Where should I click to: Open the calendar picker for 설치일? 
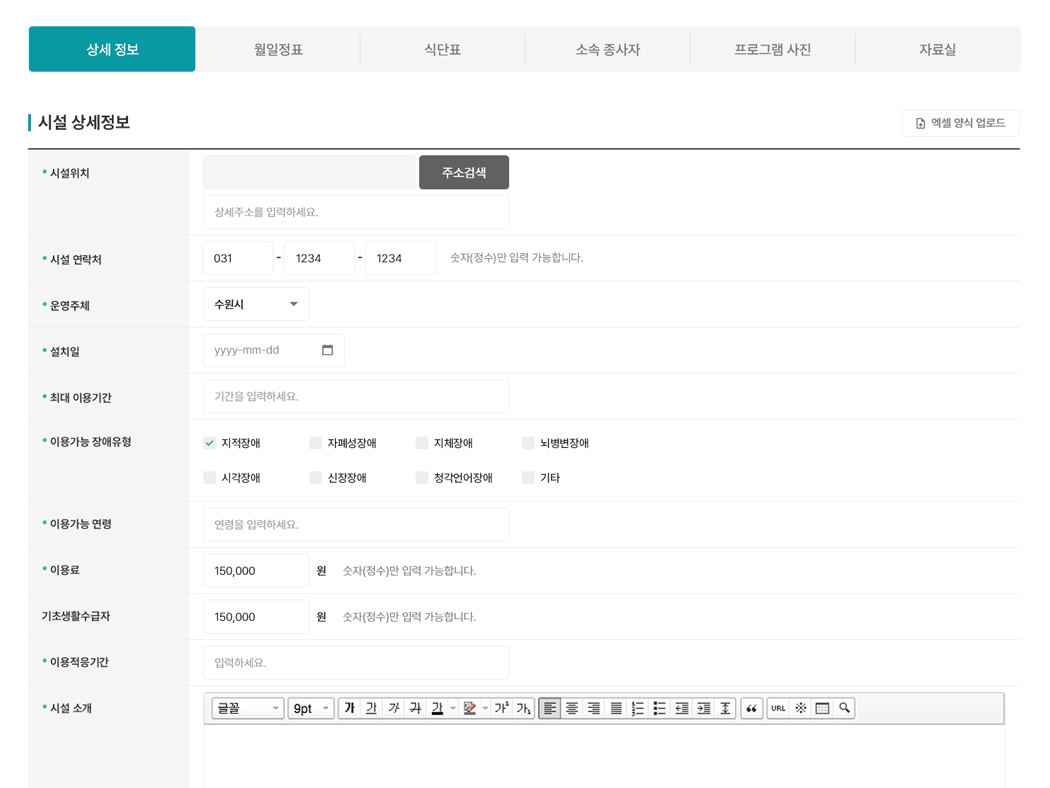tap(327, 350)
